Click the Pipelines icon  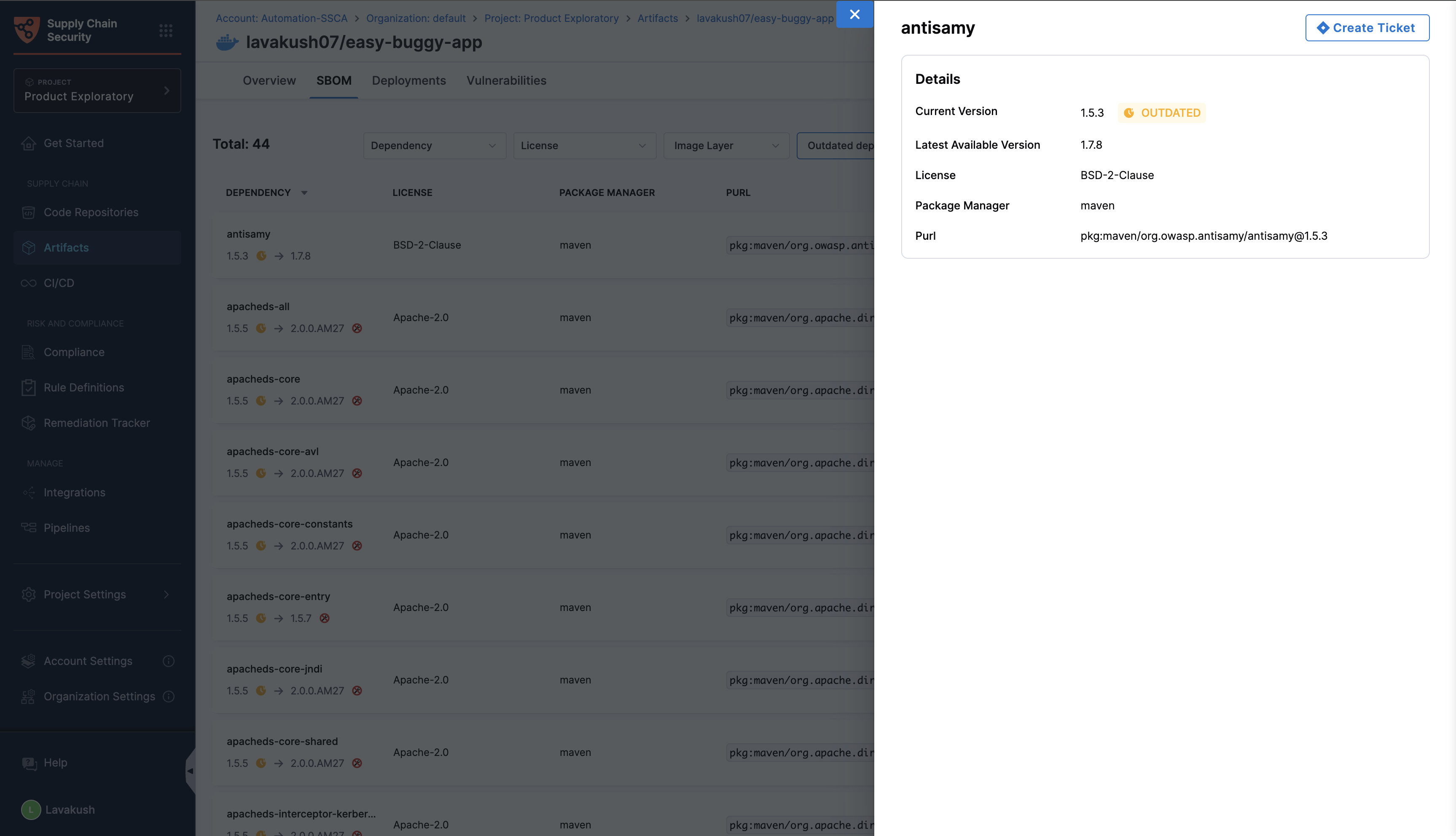point(29,528)
